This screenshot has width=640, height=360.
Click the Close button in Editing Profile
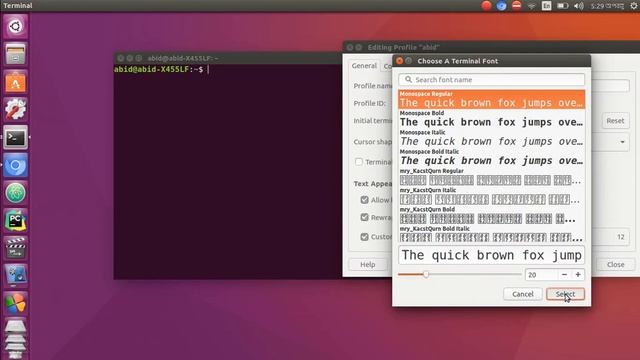click(616, 264)
